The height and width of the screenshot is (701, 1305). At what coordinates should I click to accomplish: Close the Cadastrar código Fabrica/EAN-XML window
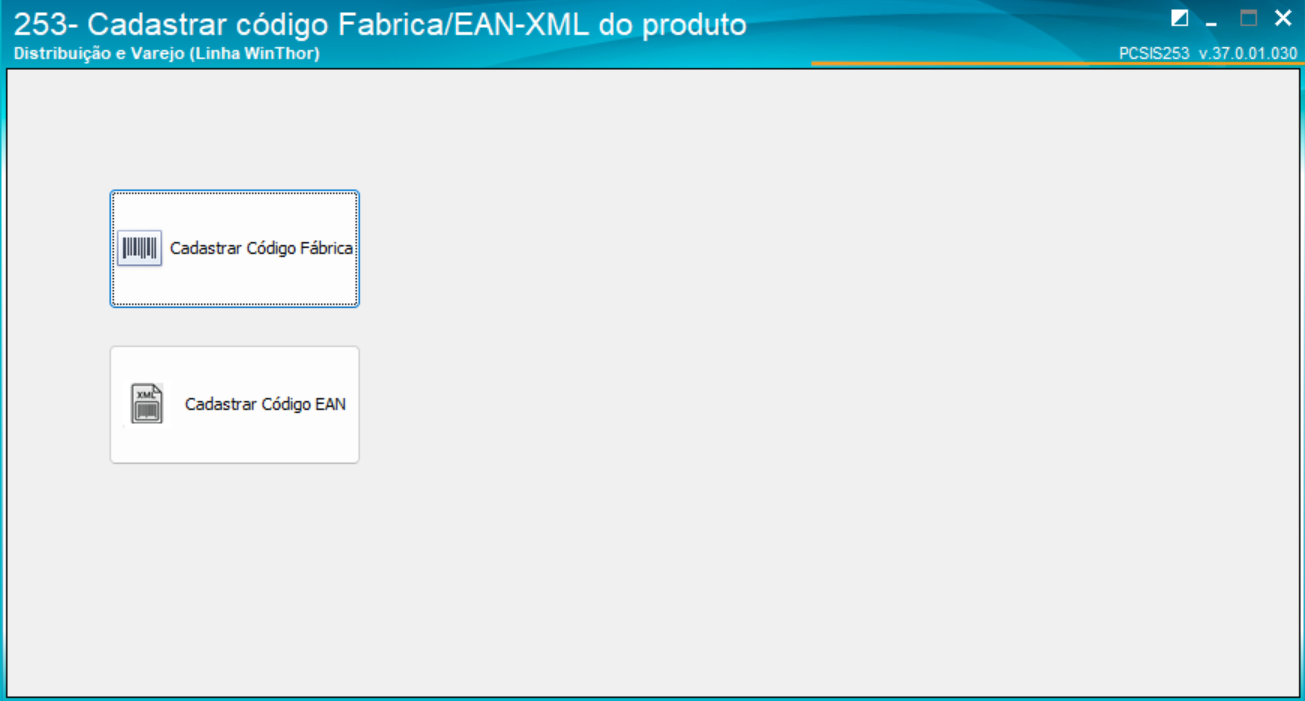pyautogui.click(x=1283, y=18)
